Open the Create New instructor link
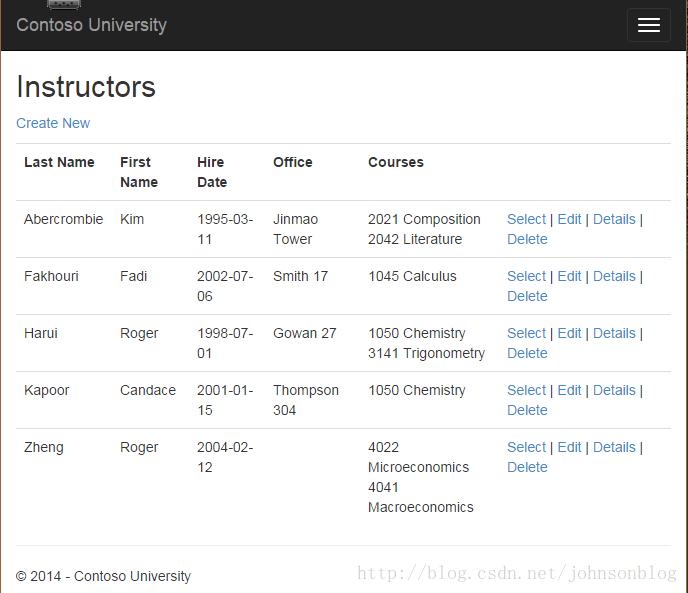688x593 pixels. coord(53,123)
